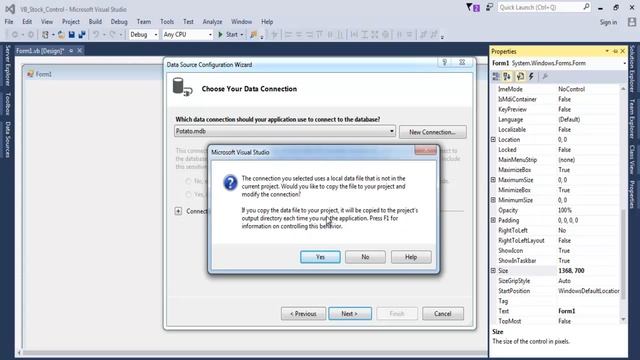640x360 pixels.
Task: Click the Save toolbar icon
Action: pyautogui.click(x=72, y=35)
